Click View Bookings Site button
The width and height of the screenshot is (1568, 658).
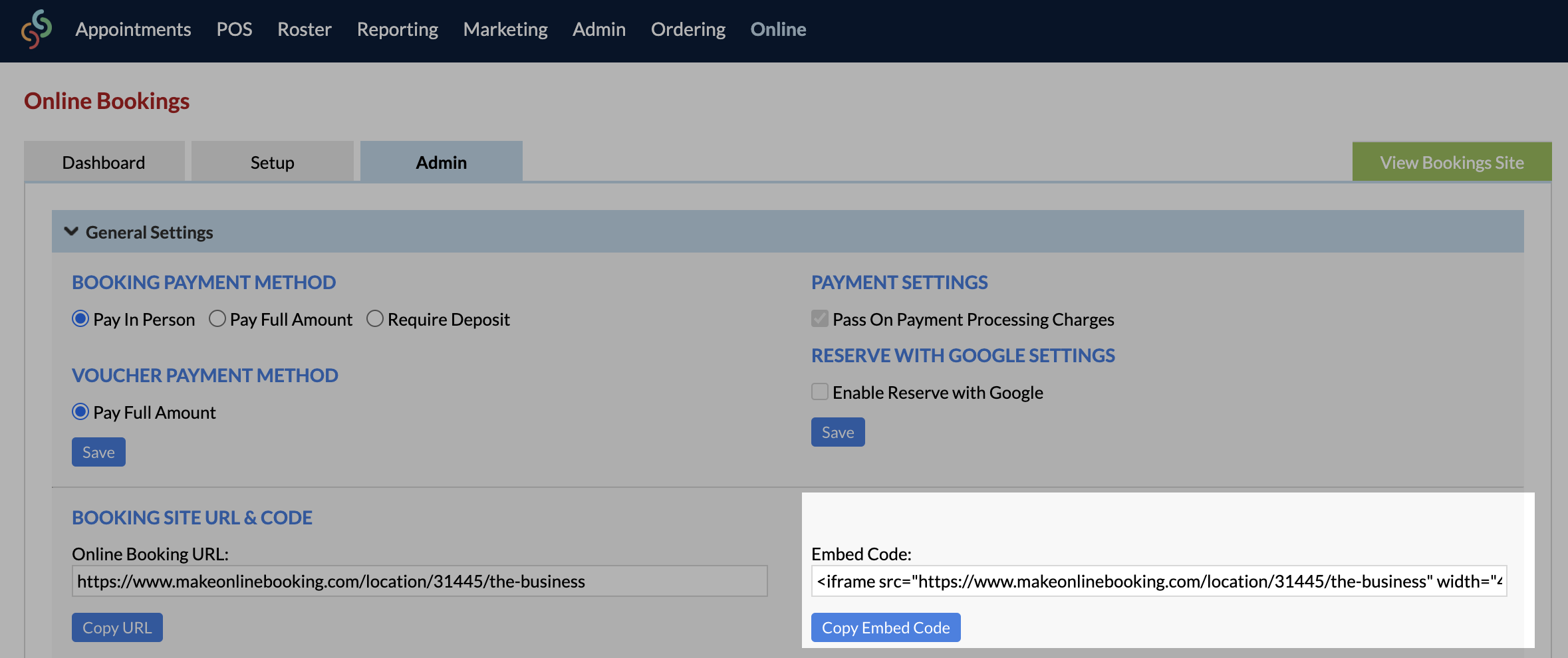[1451, 162]
